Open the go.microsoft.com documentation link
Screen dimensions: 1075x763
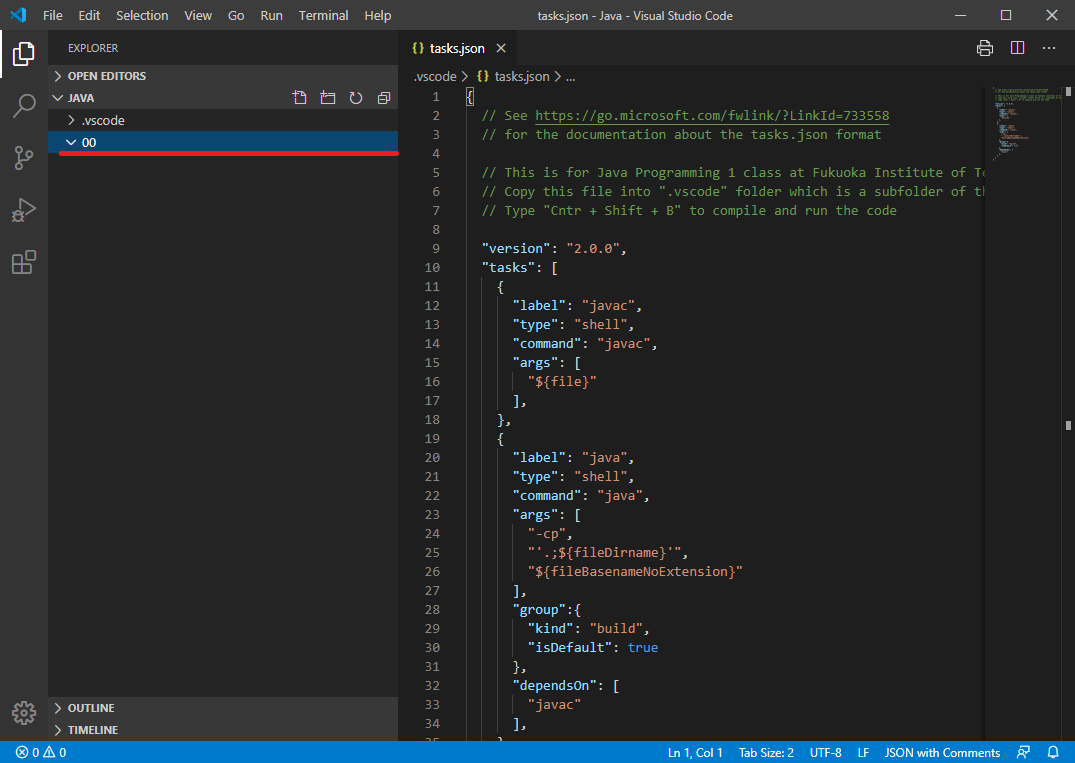click(x=712, y=115)
